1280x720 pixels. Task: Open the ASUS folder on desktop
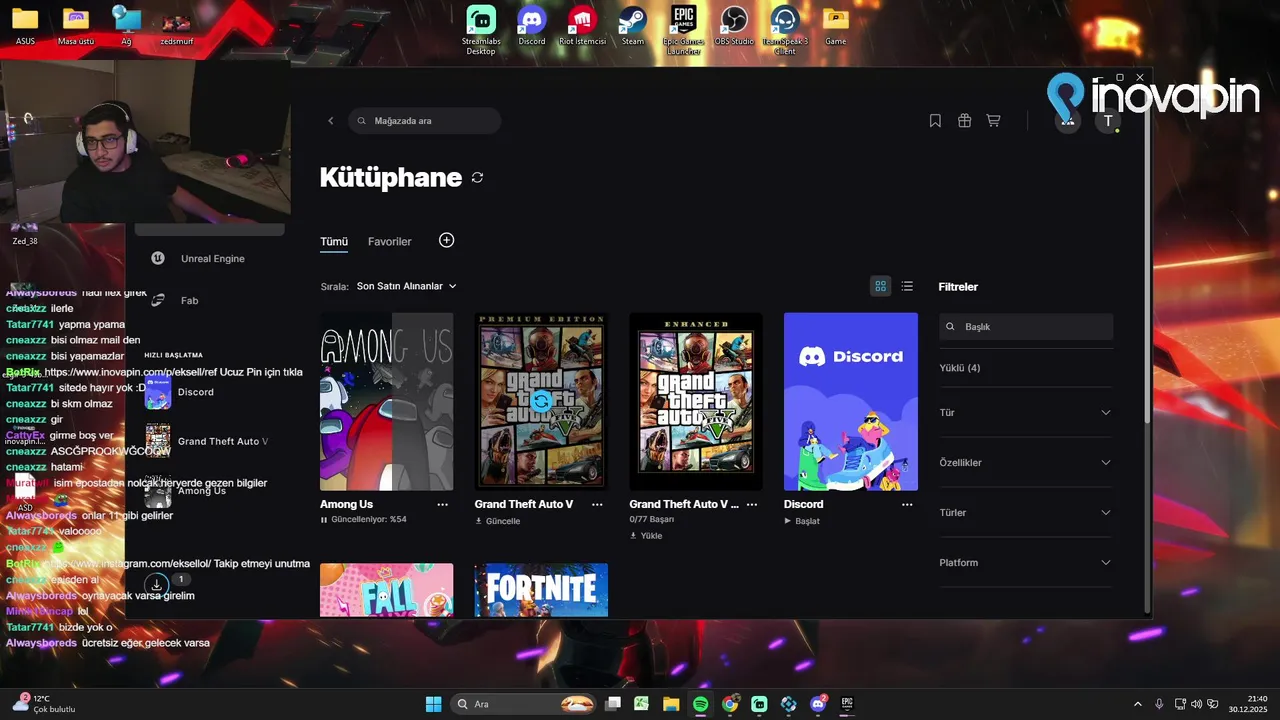click(25, 26)
